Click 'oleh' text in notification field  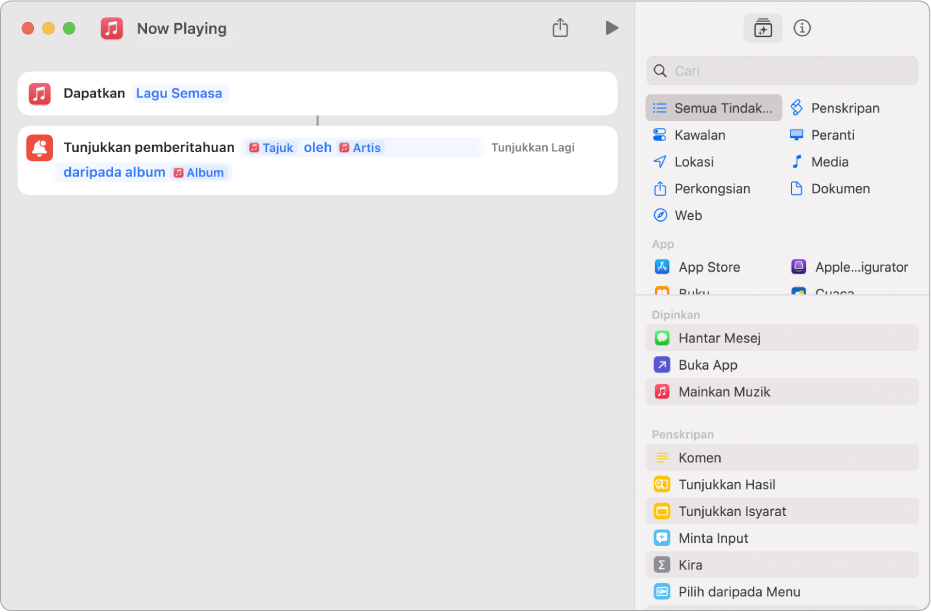(x=318, y=147)
